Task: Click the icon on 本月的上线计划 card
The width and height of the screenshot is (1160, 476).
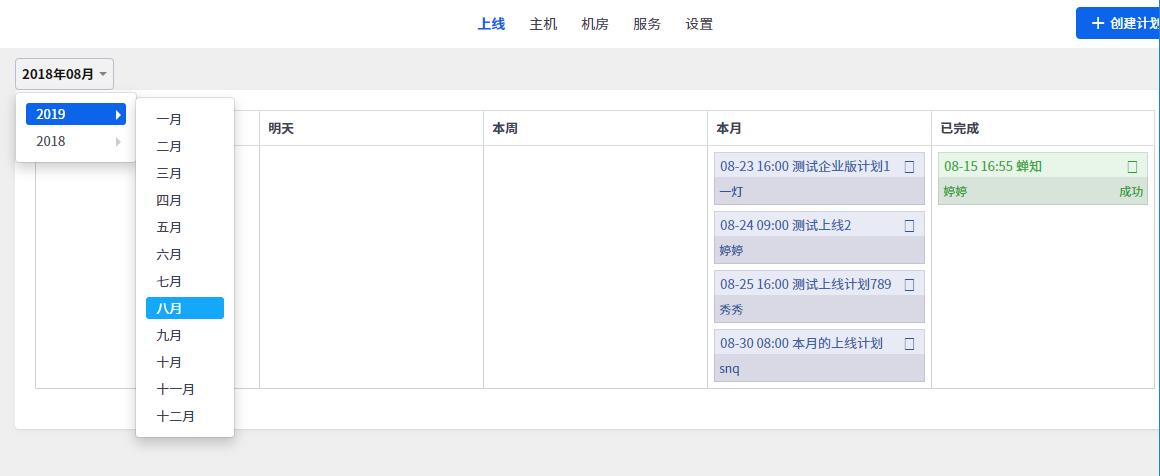Action: (909, 344)
